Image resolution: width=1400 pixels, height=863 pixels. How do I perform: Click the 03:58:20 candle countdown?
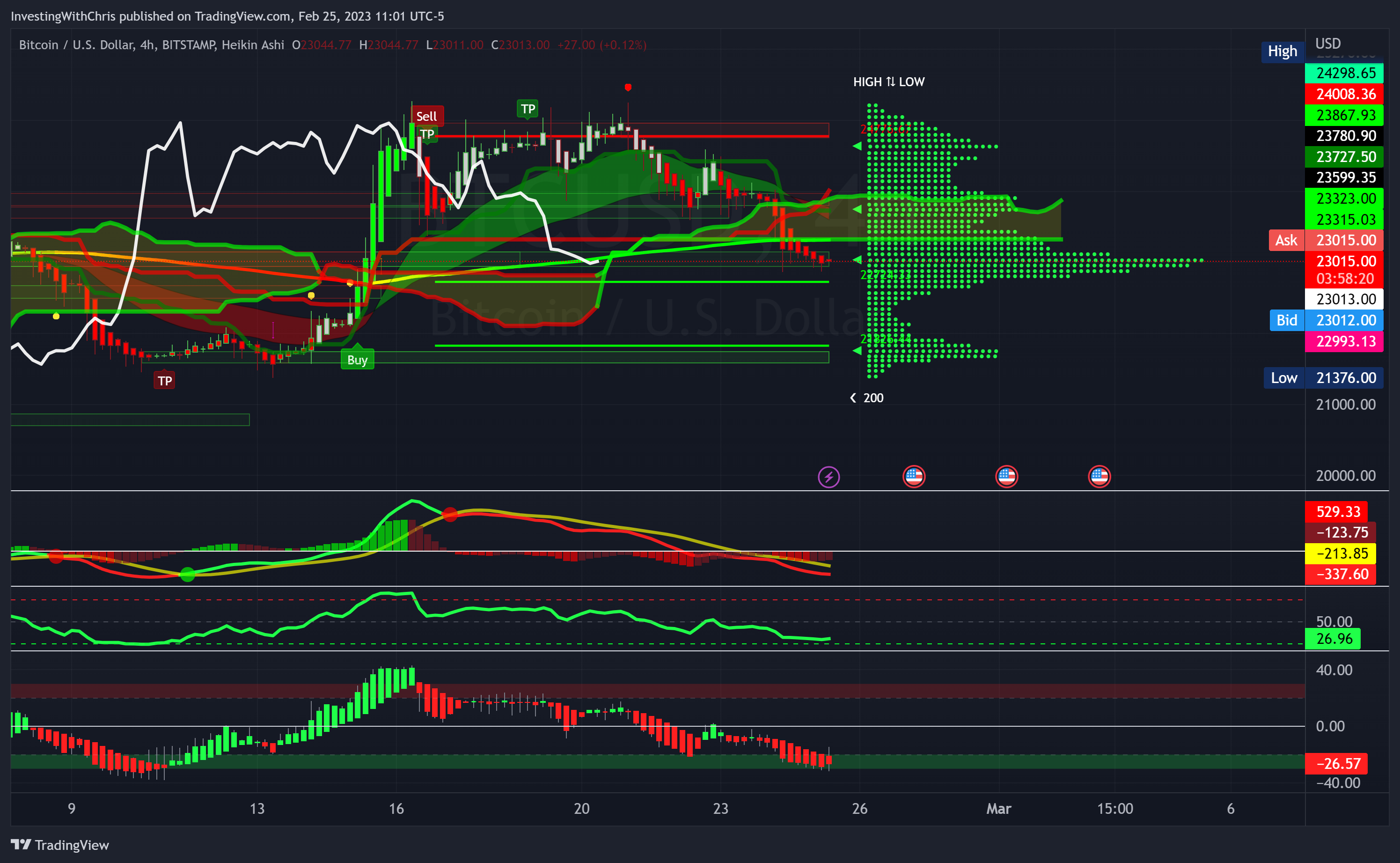pyautogui.click(x=1344, y=279)
